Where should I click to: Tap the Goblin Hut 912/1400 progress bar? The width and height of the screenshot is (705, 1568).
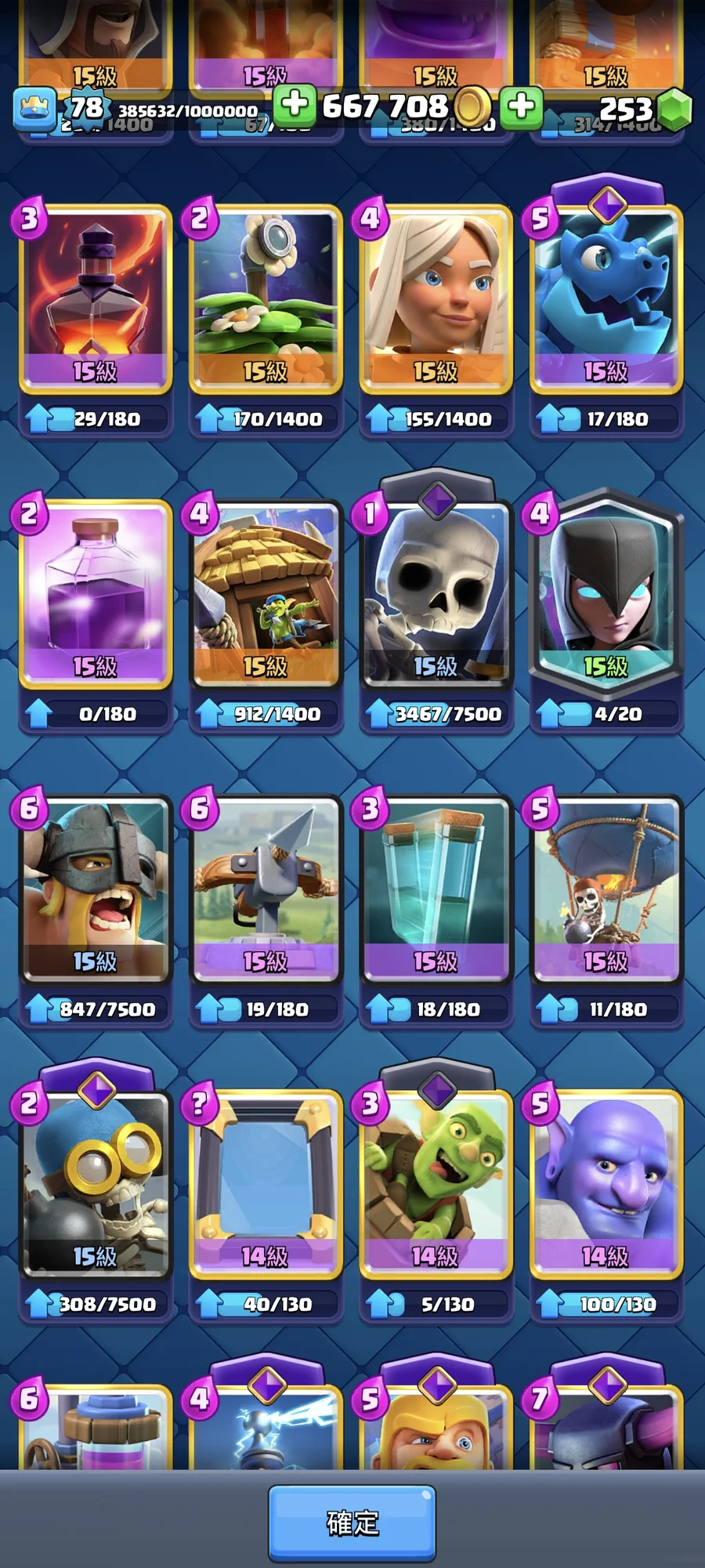point(266,714)
